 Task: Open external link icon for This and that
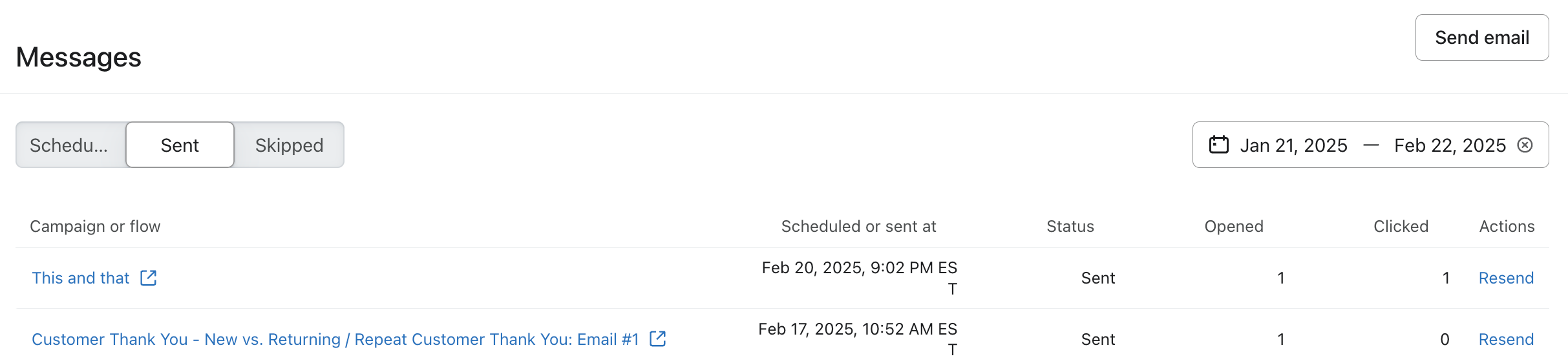[149, 278]
